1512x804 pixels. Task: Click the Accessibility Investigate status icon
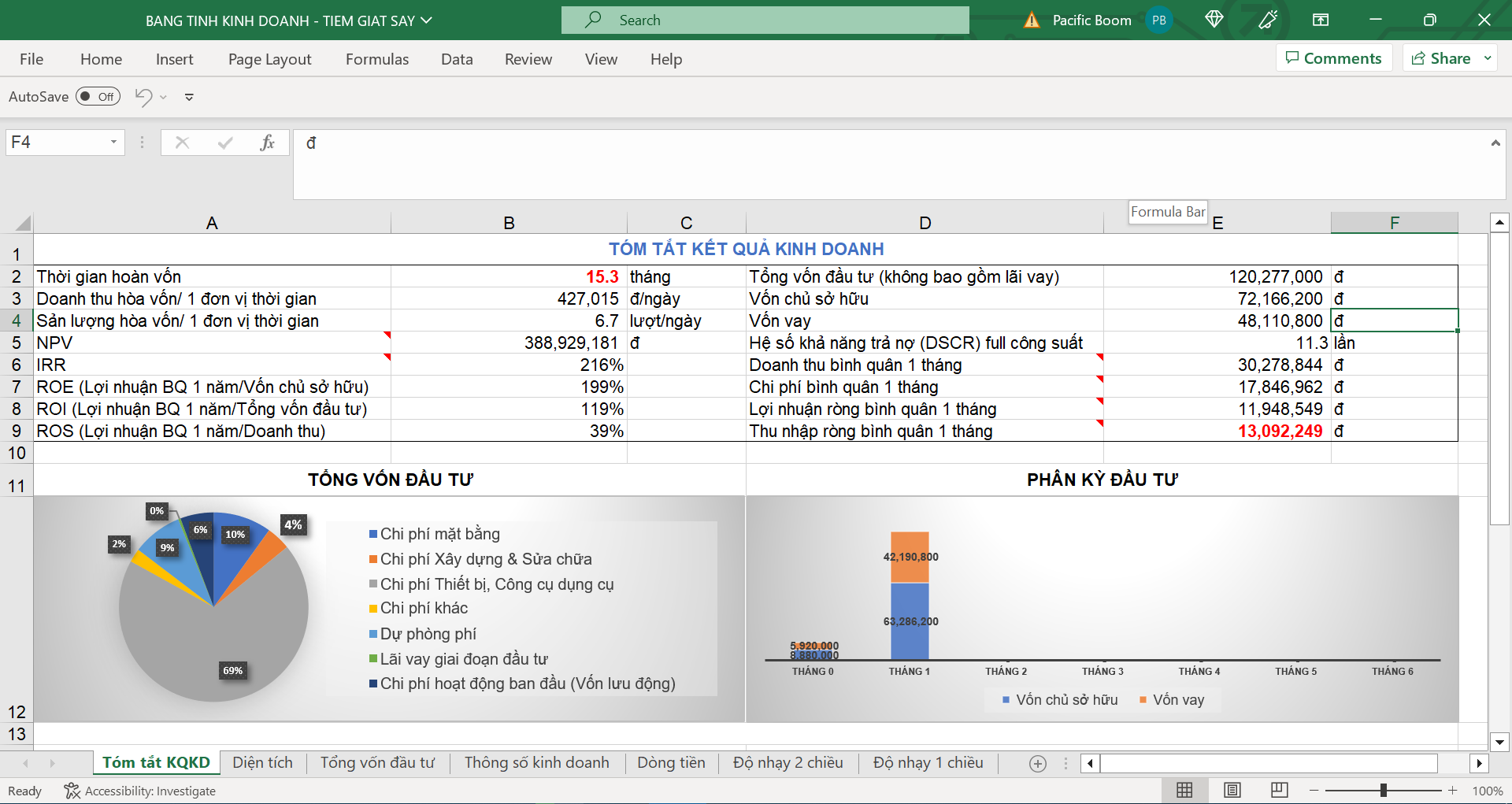tap(72, 791)
